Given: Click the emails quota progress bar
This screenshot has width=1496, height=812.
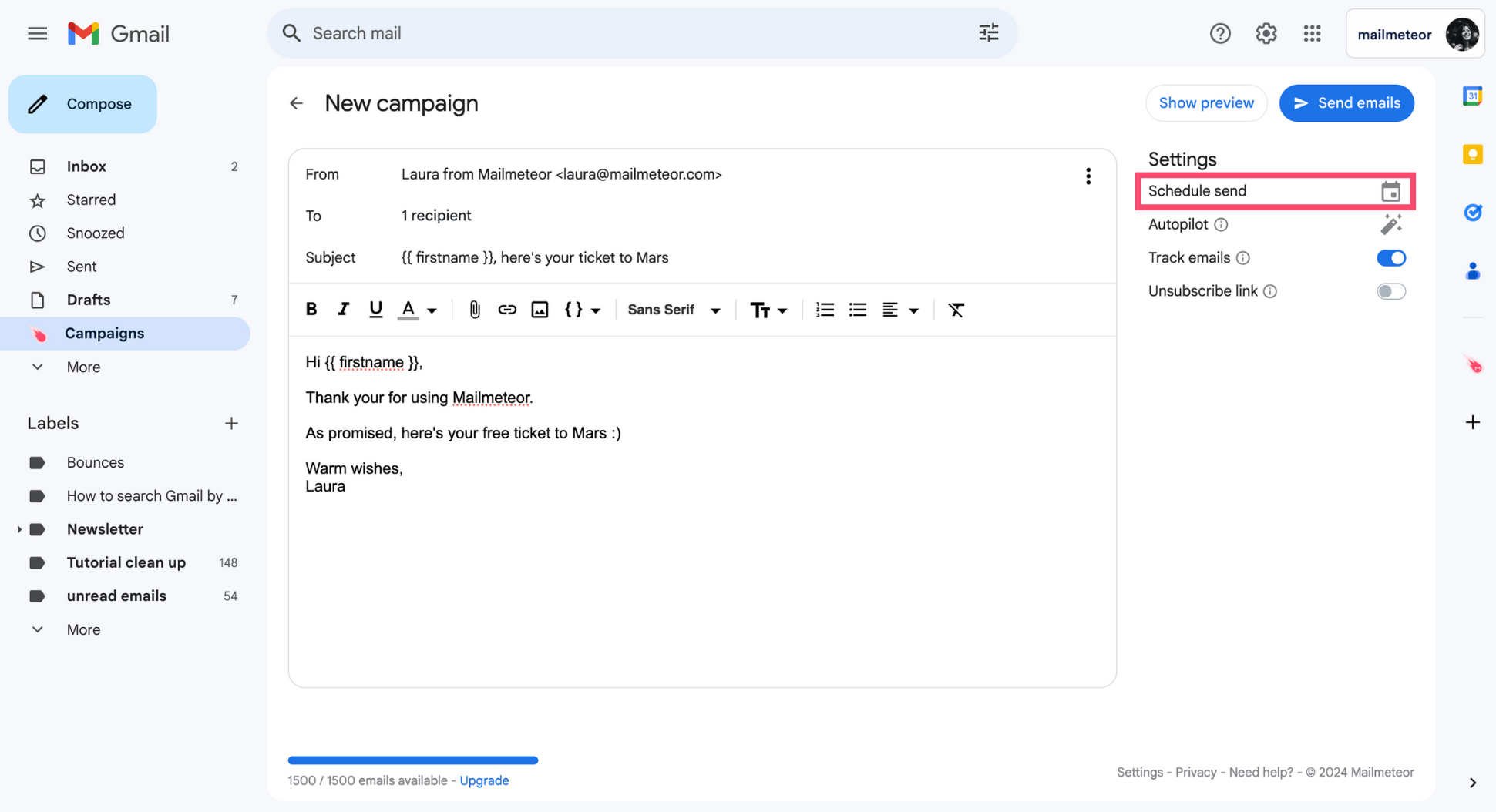Looking at the screenshot, I should coord(413,760).
